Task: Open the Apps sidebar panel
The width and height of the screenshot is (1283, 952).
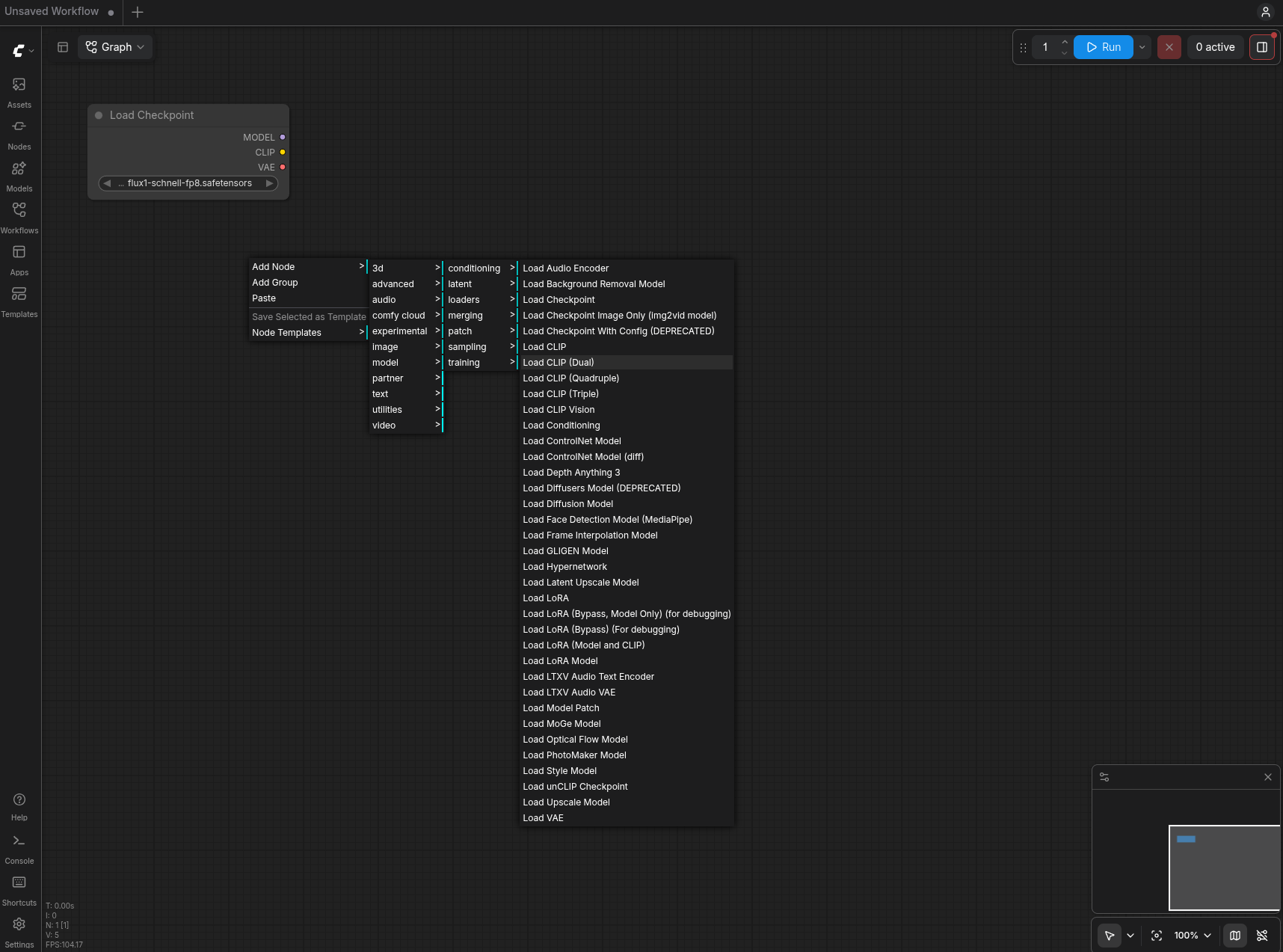Action: [19, 260]
